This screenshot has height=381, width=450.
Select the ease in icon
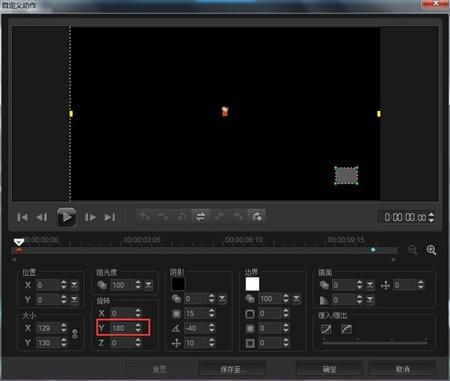tap(326, 329)
